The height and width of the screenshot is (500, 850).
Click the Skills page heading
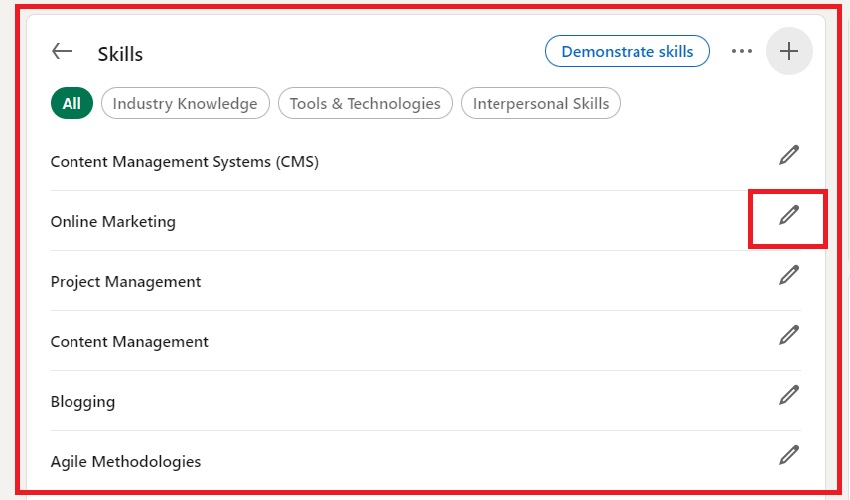120,54
